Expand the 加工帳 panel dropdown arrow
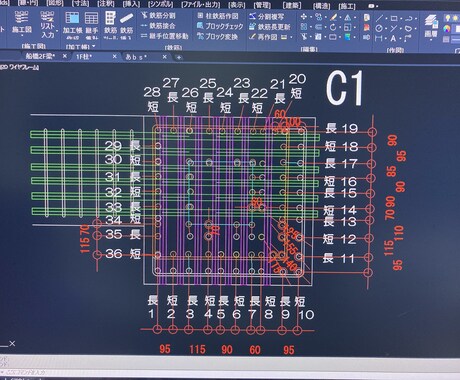This screenshot has height=380, width=460. point(94,46)
